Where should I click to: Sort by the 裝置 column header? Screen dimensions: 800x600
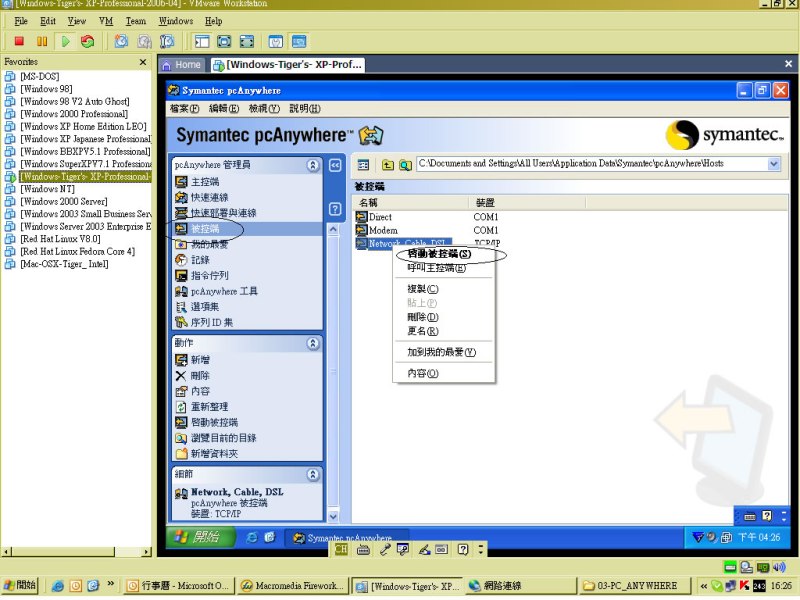[x=527, y=203]
